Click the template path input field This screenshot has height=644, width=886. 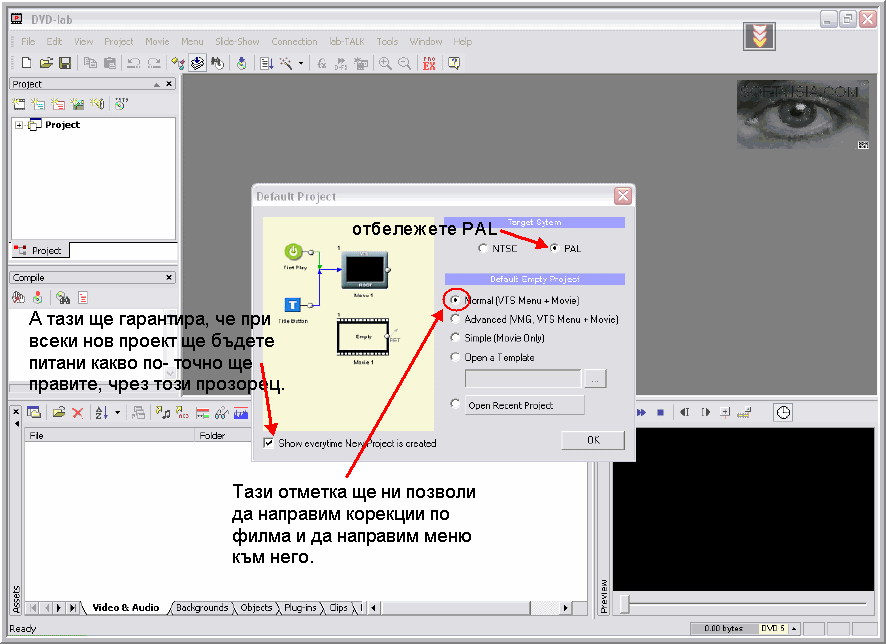tap(523, 379)
